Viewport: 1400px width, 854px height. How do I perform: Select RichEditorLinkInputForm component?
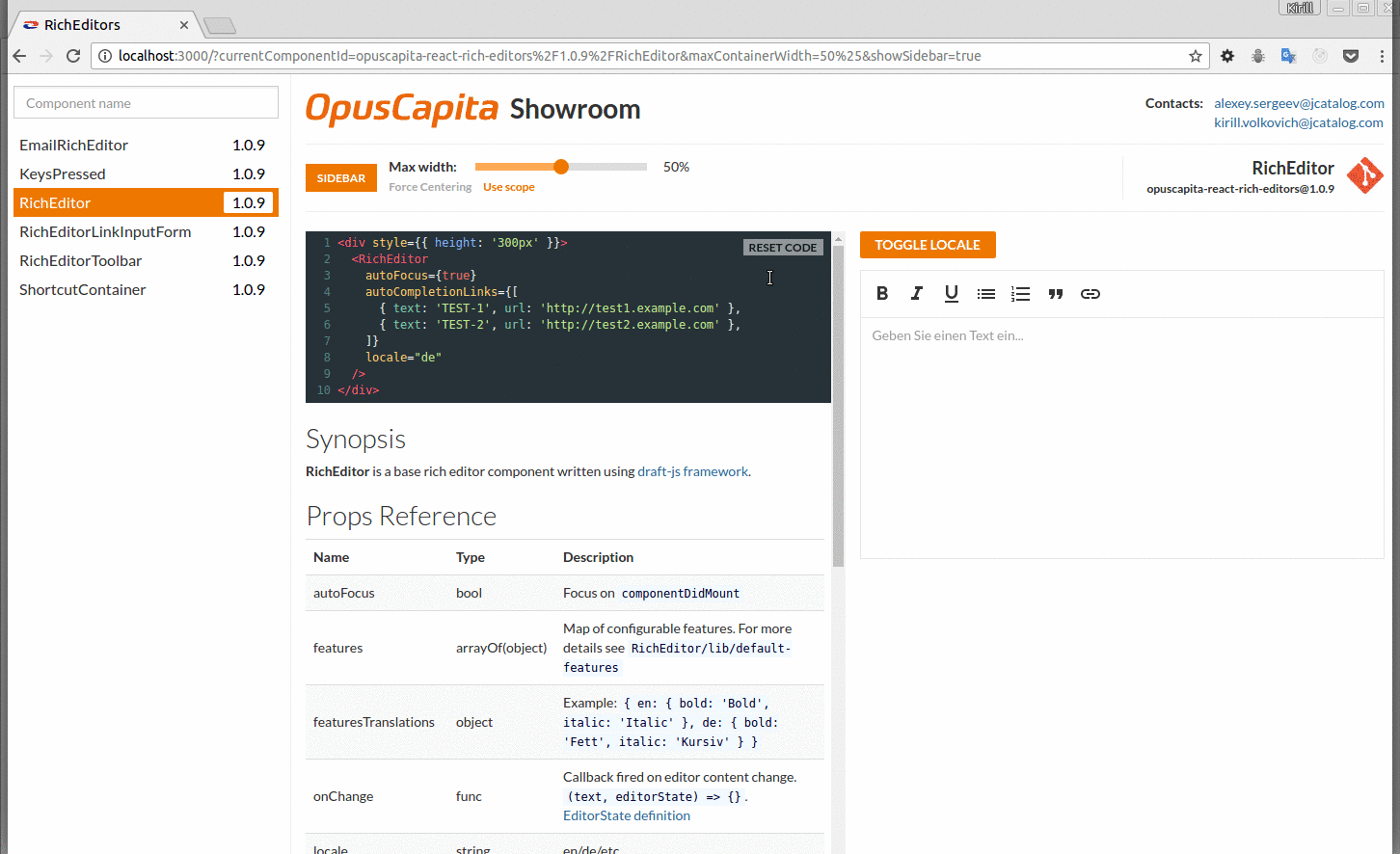tap(146, 231)
